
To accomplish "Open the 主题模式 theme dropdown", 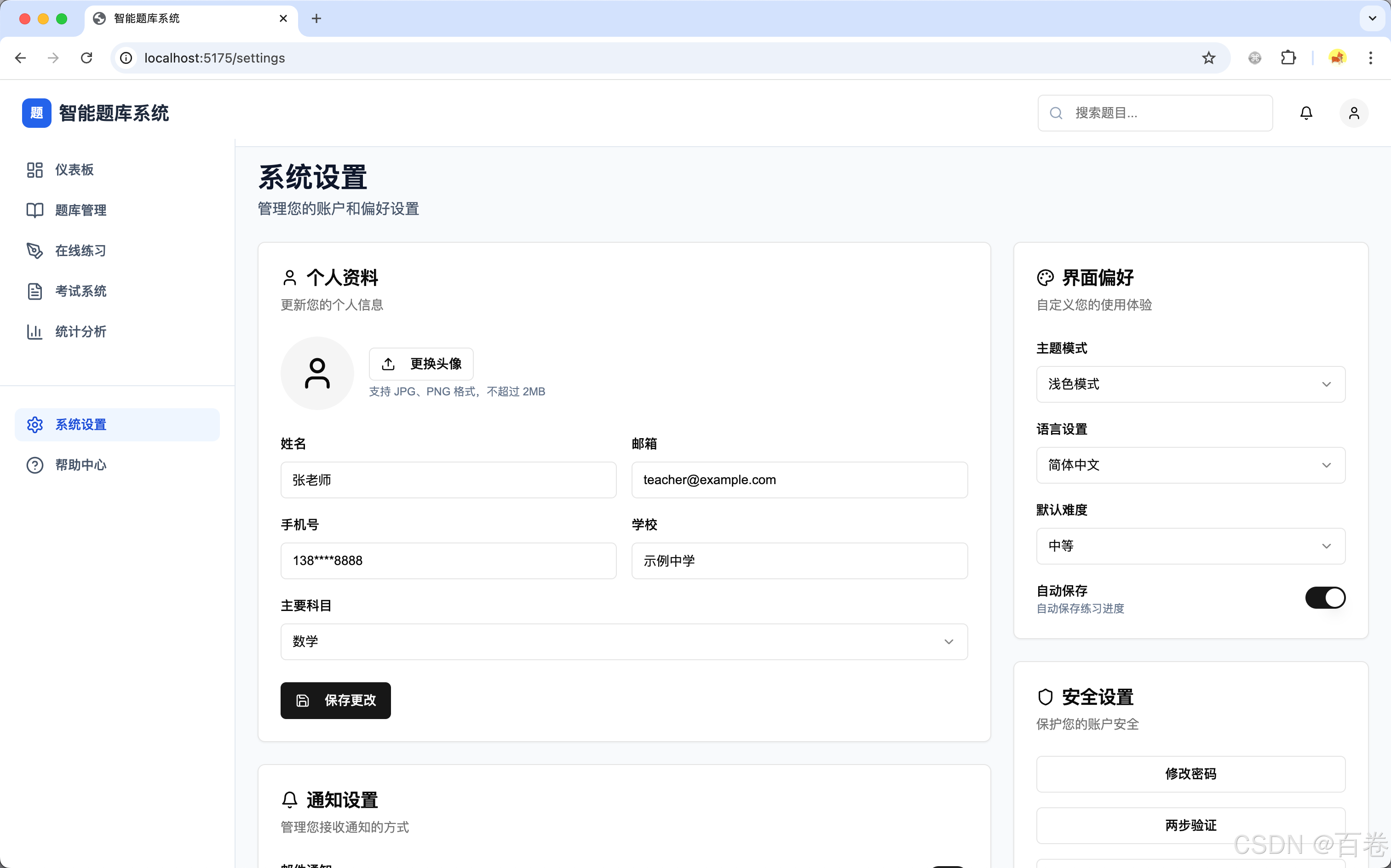I will pos(1190,384).
